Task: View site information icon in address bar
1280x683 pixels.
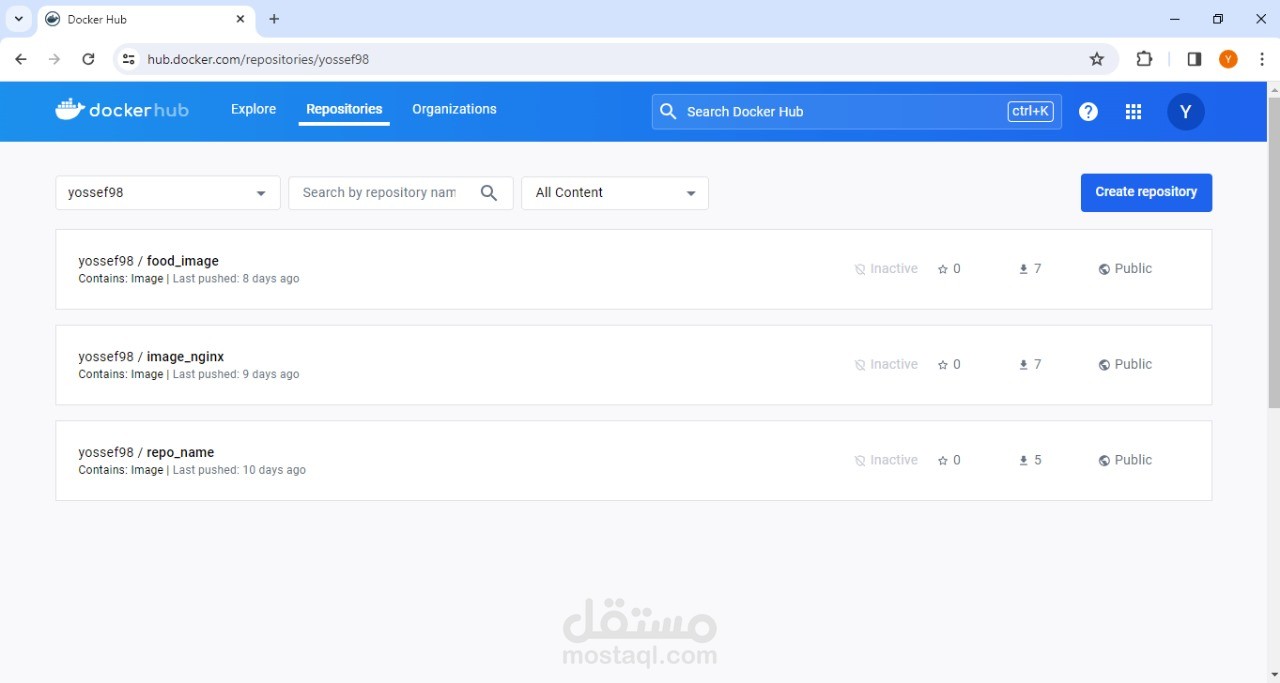Action: click(x=128, y=59)
